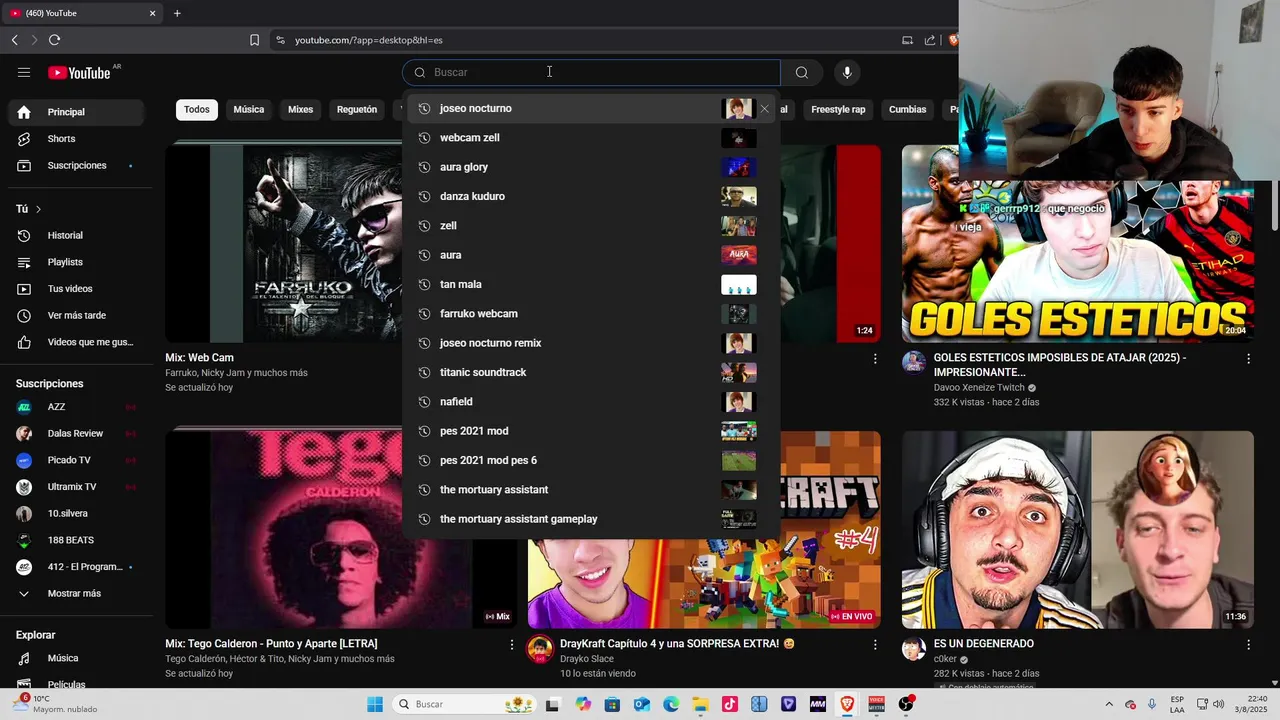Open Historial in sidebar

(x=76, y=236)
